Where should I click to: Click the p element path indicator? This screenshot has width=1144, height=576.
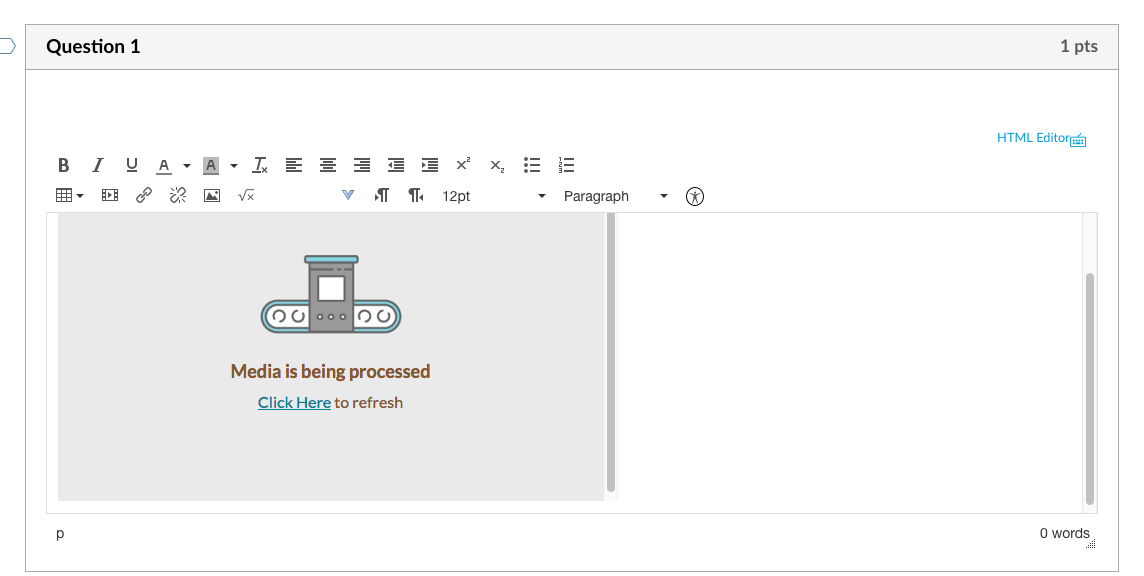click(60, 534)
